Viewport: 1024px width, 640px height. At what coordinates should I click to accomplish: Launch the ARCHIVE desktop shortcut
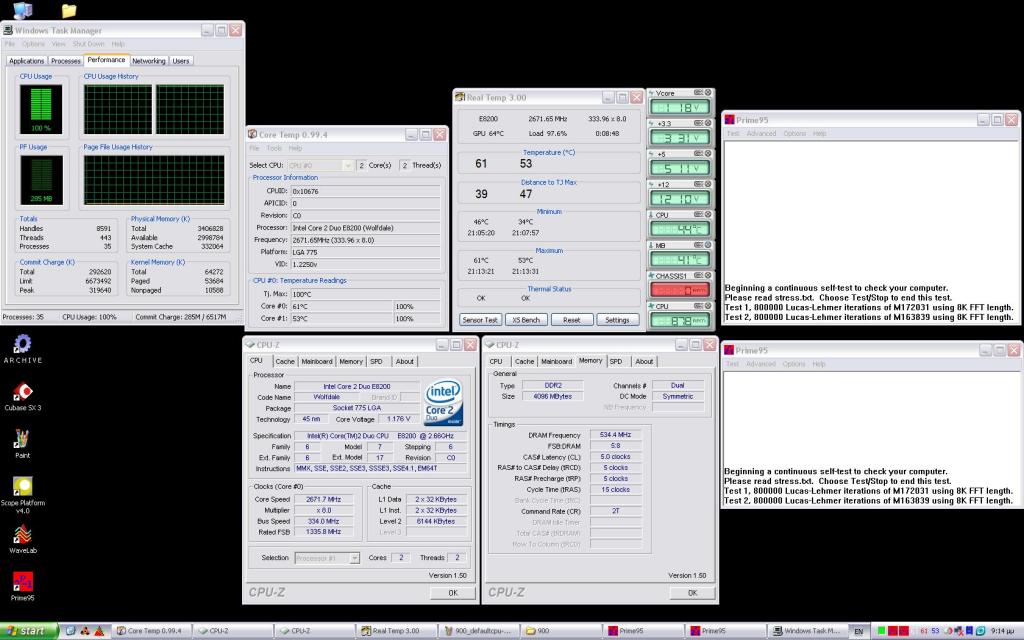[x=23, y=349]
